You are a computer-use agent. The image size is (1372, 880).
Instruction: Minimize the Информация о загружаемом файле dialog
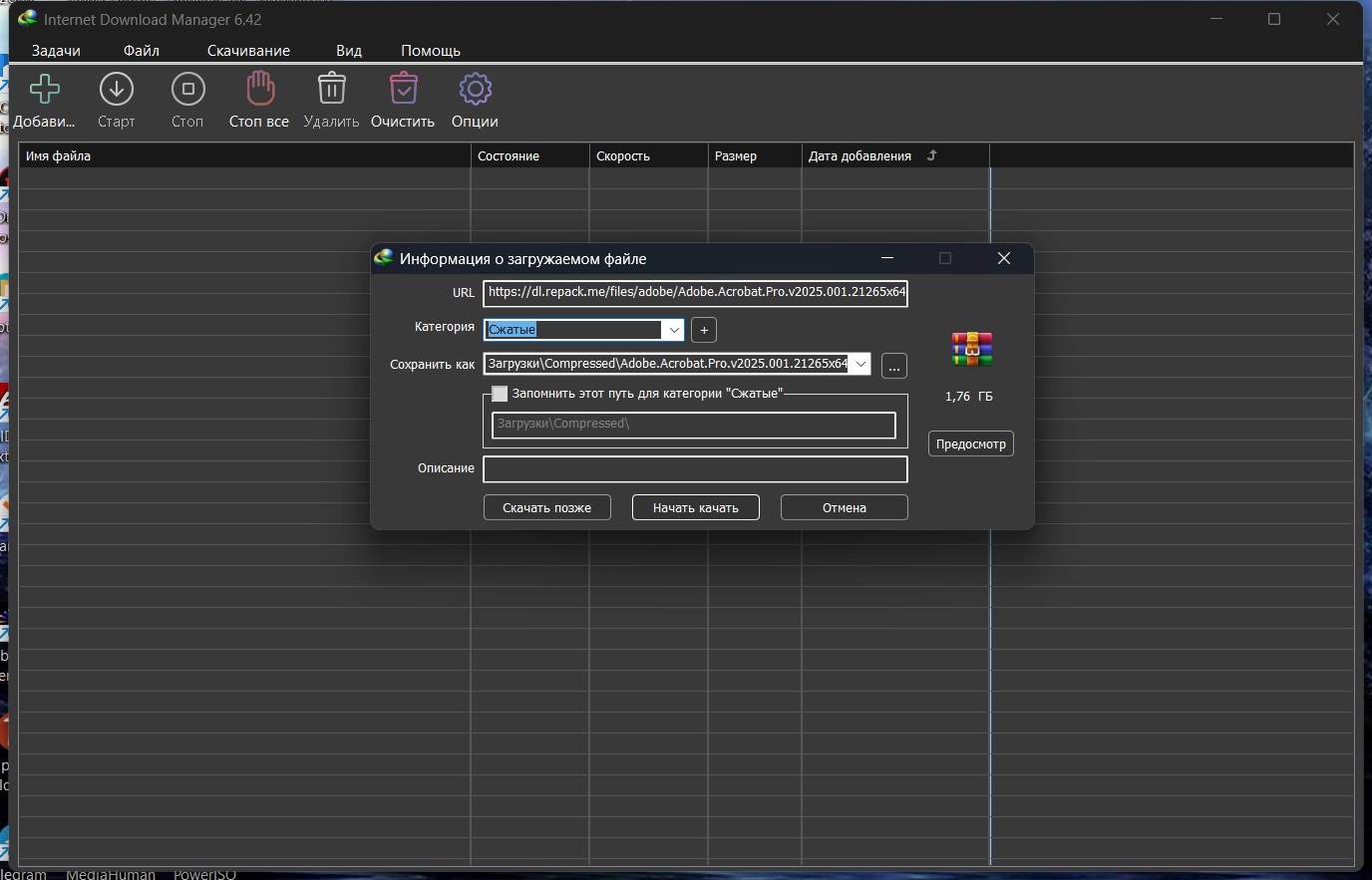pyautogui.click(x=887, y=258)
